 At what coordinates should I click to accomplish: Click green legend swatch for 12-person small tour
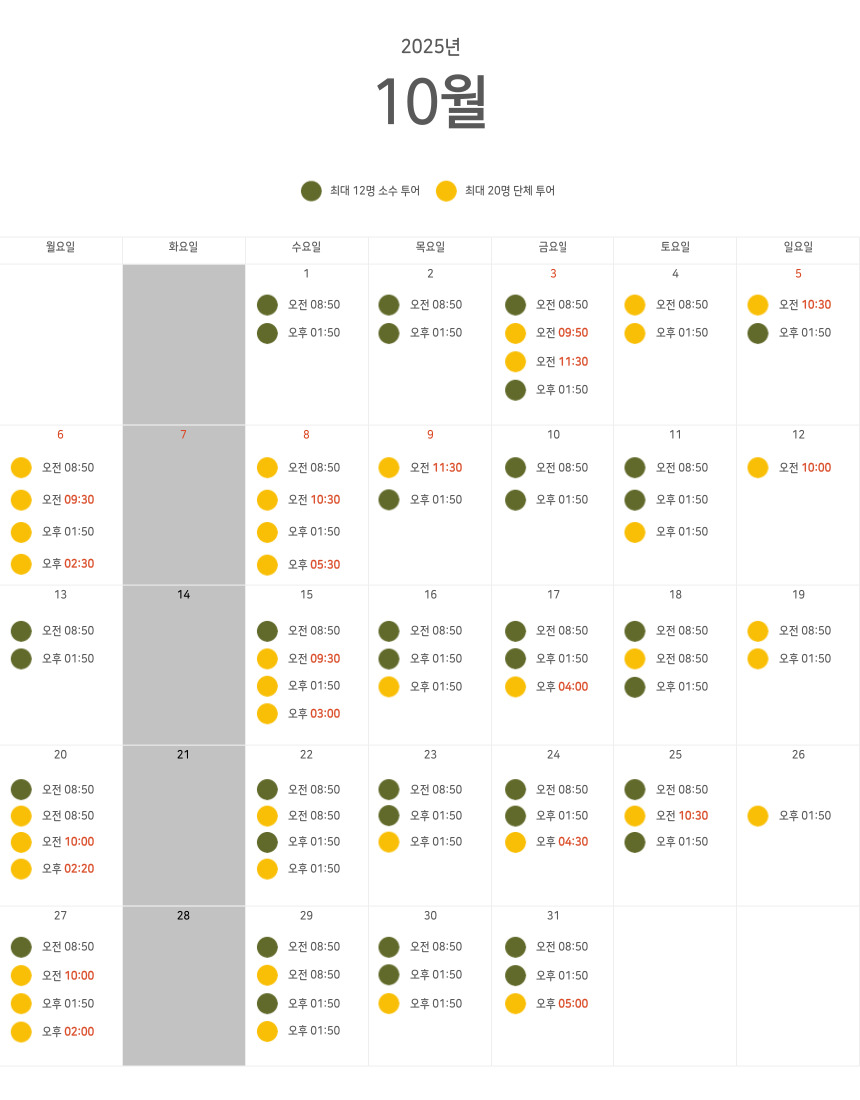click(311, 191)
